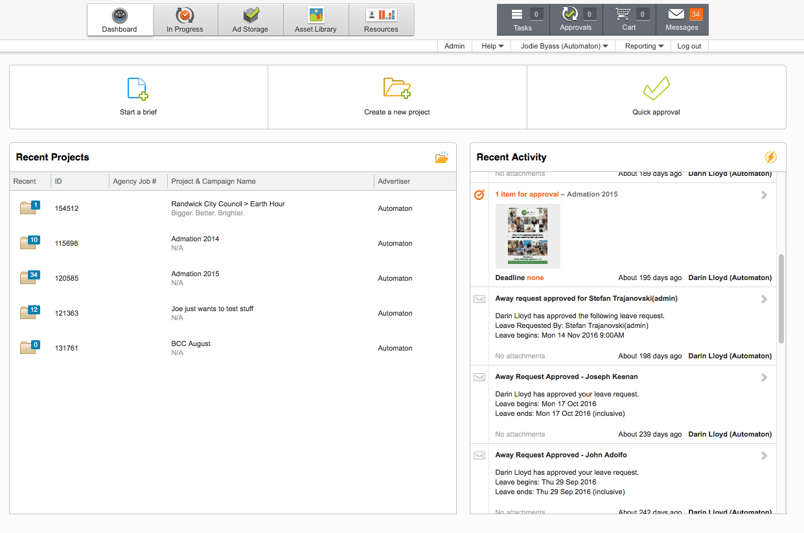
Task: Go to the Asset Library tab
Action: (315, 20)
